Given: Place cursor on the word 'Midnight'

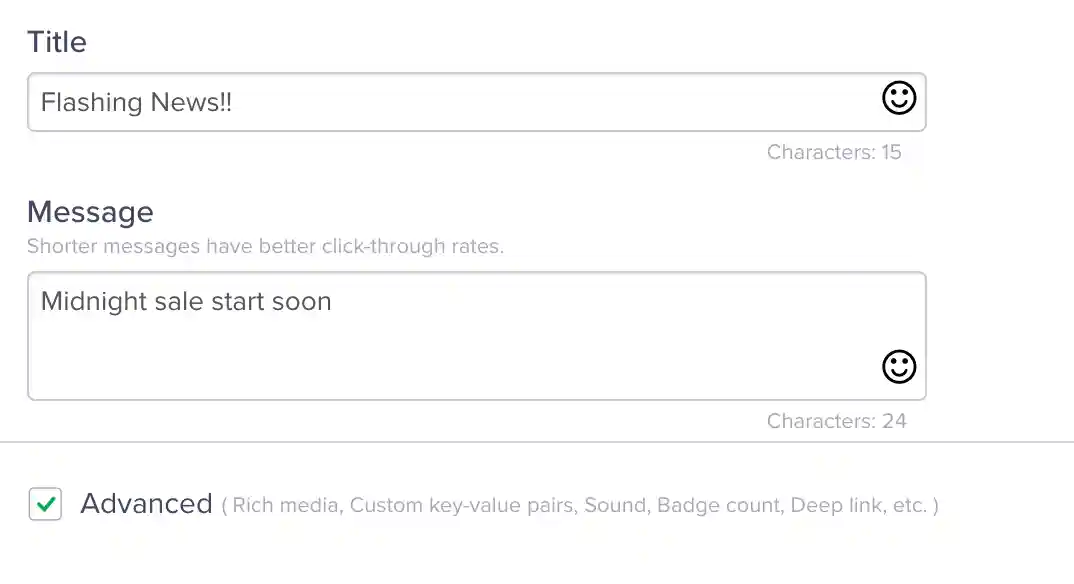Looking at the screenshot, I should 93,302.
